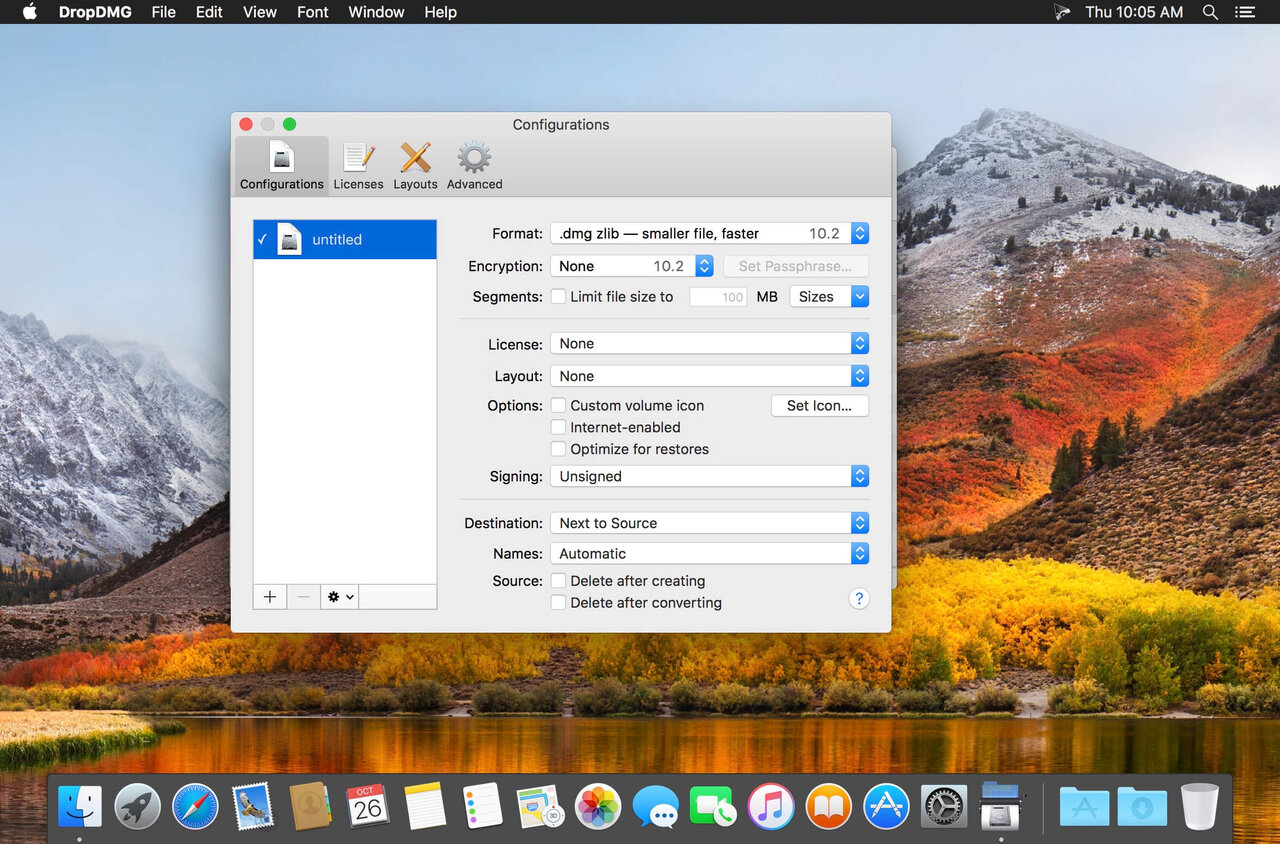Click the help question mark button

pos(858,598)
